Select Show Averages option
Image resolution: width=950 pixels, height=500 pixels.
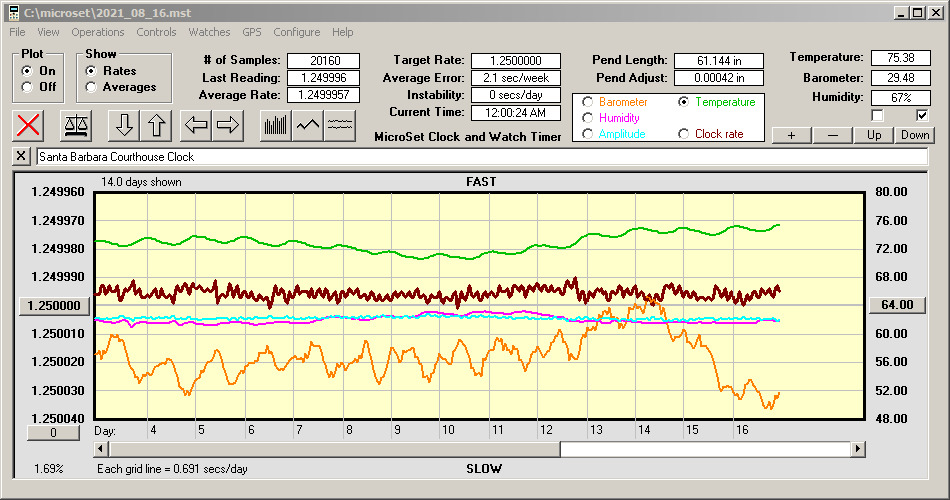(91, 87)
